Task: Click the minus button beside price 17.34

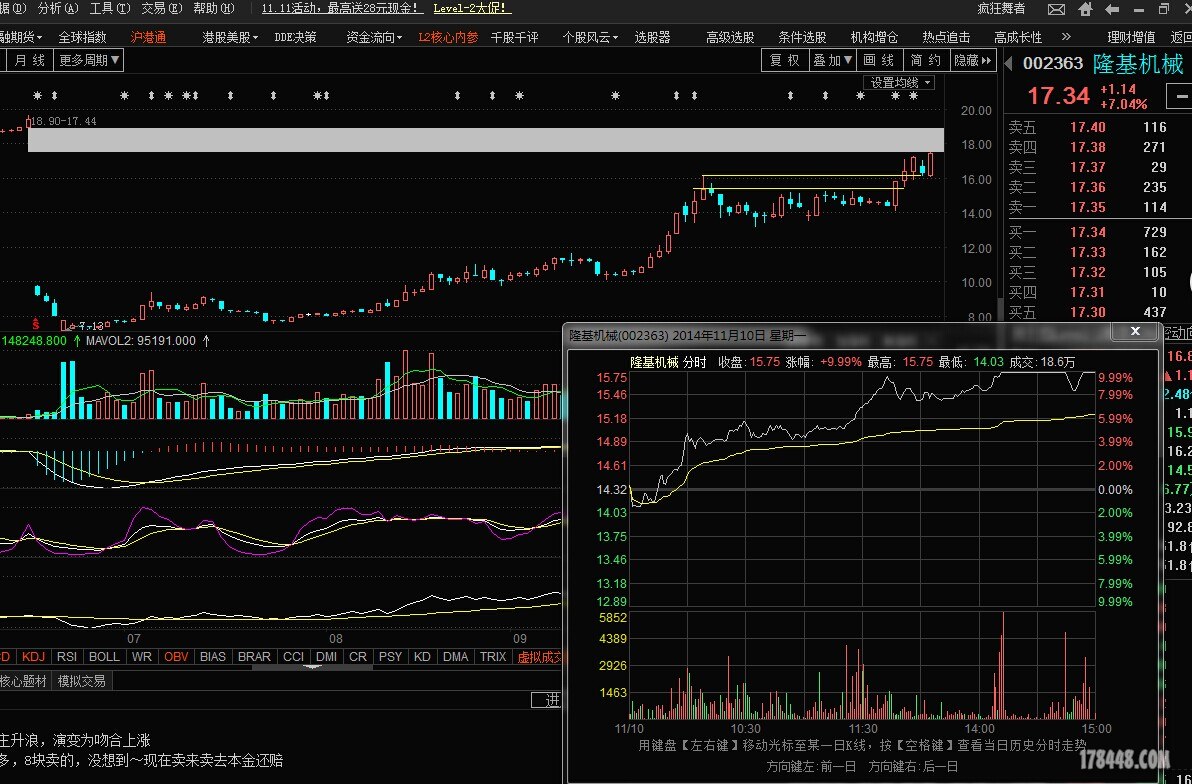Action: [x=1181, y=96]
